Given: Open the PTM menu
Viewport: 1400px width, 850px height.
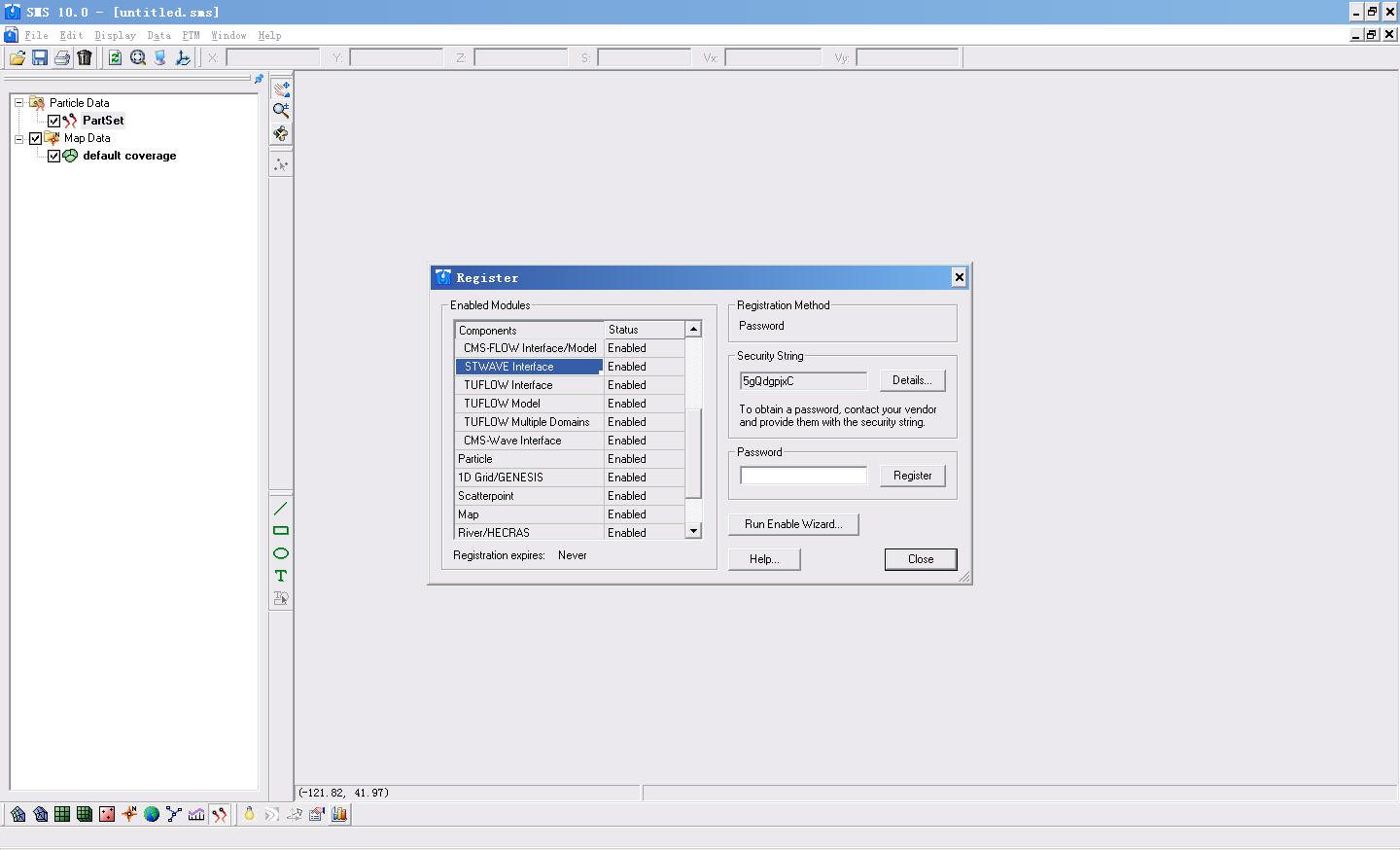Looking at the screenshot, I should coord(191,35).
